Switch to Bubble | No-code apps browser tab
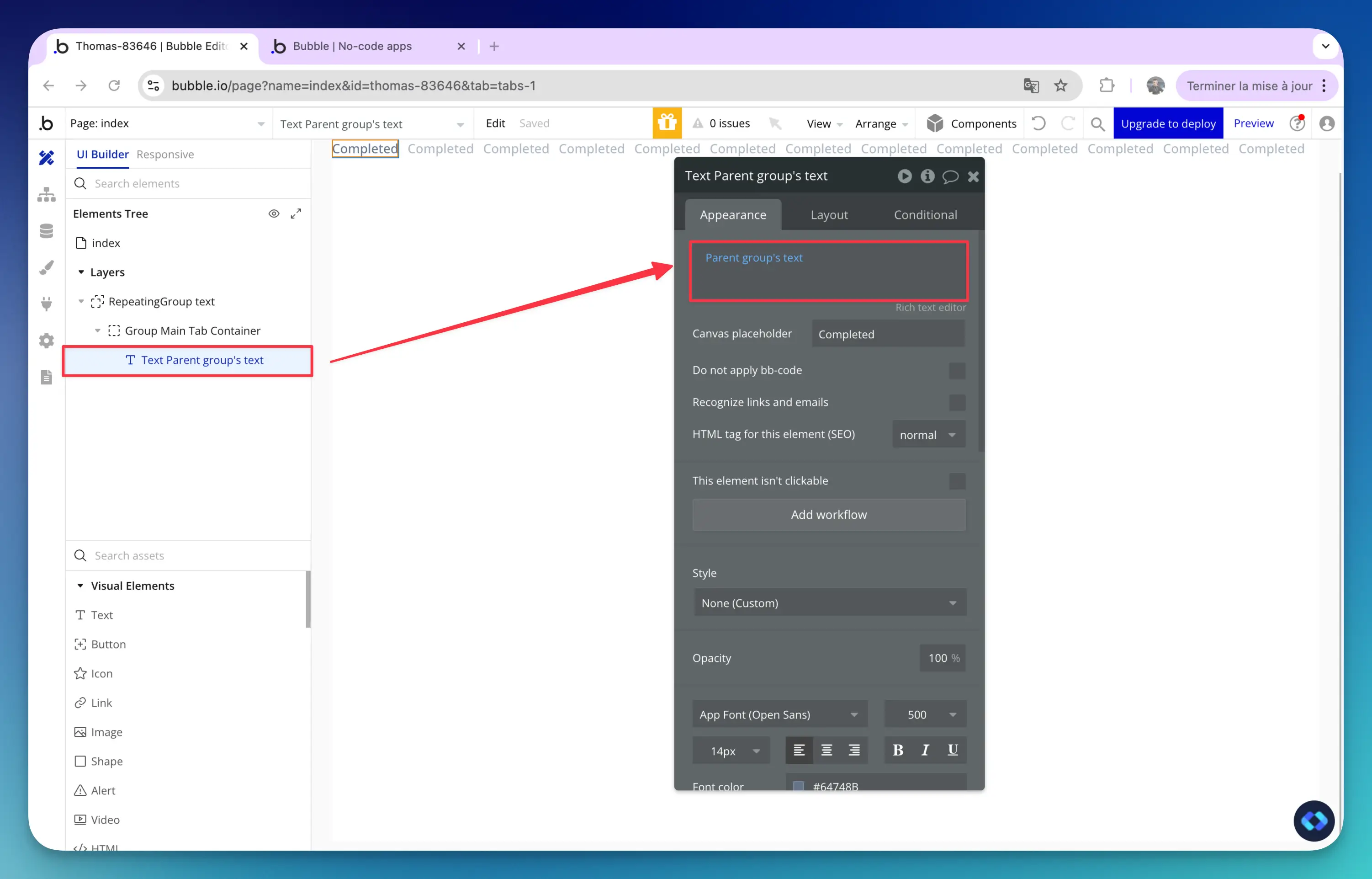The width and height of the screenshot is (1372, 879). point(369,46)
